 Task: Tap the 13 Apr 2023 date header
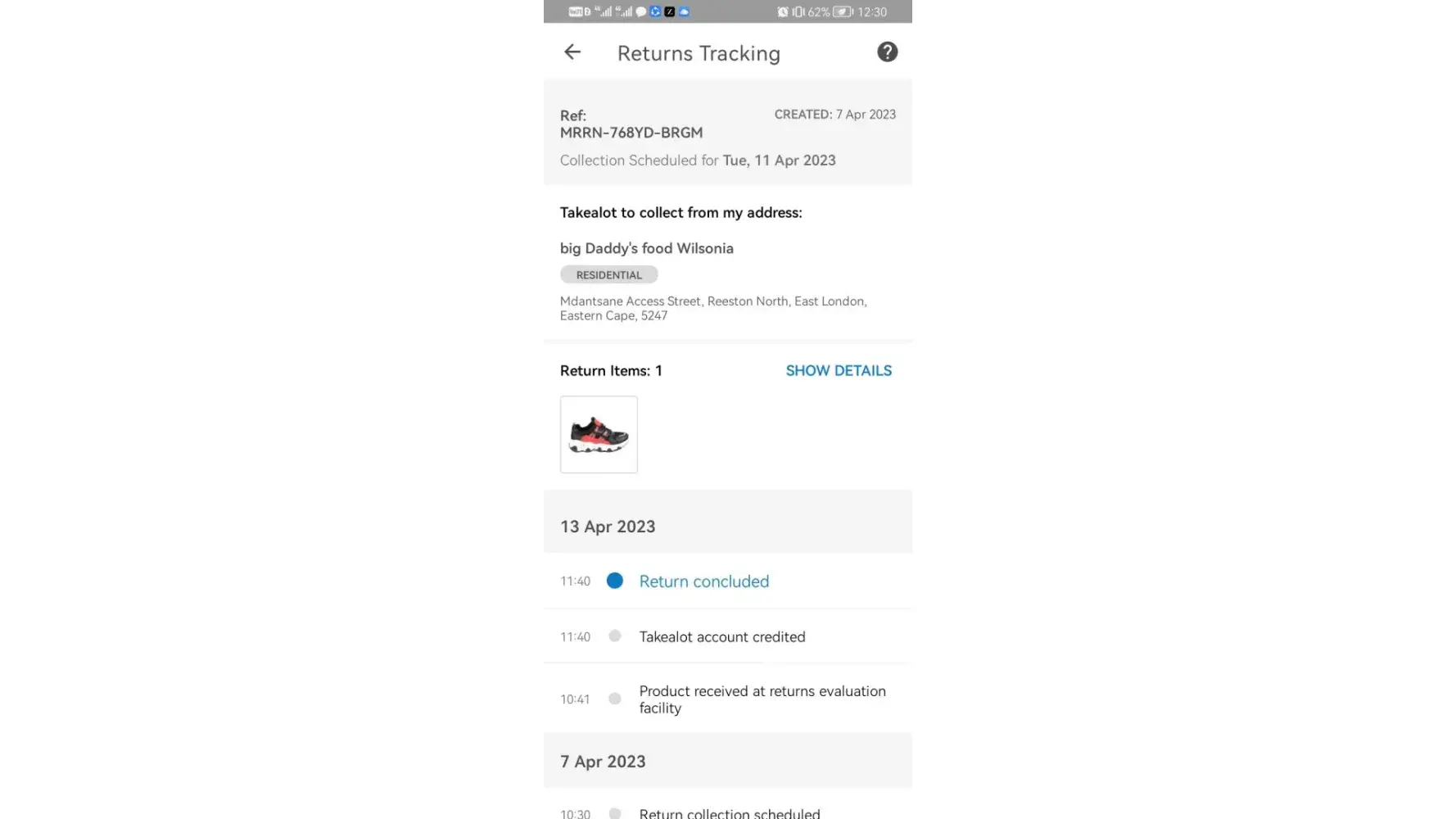pyautogui.click(x=608, y=527)
